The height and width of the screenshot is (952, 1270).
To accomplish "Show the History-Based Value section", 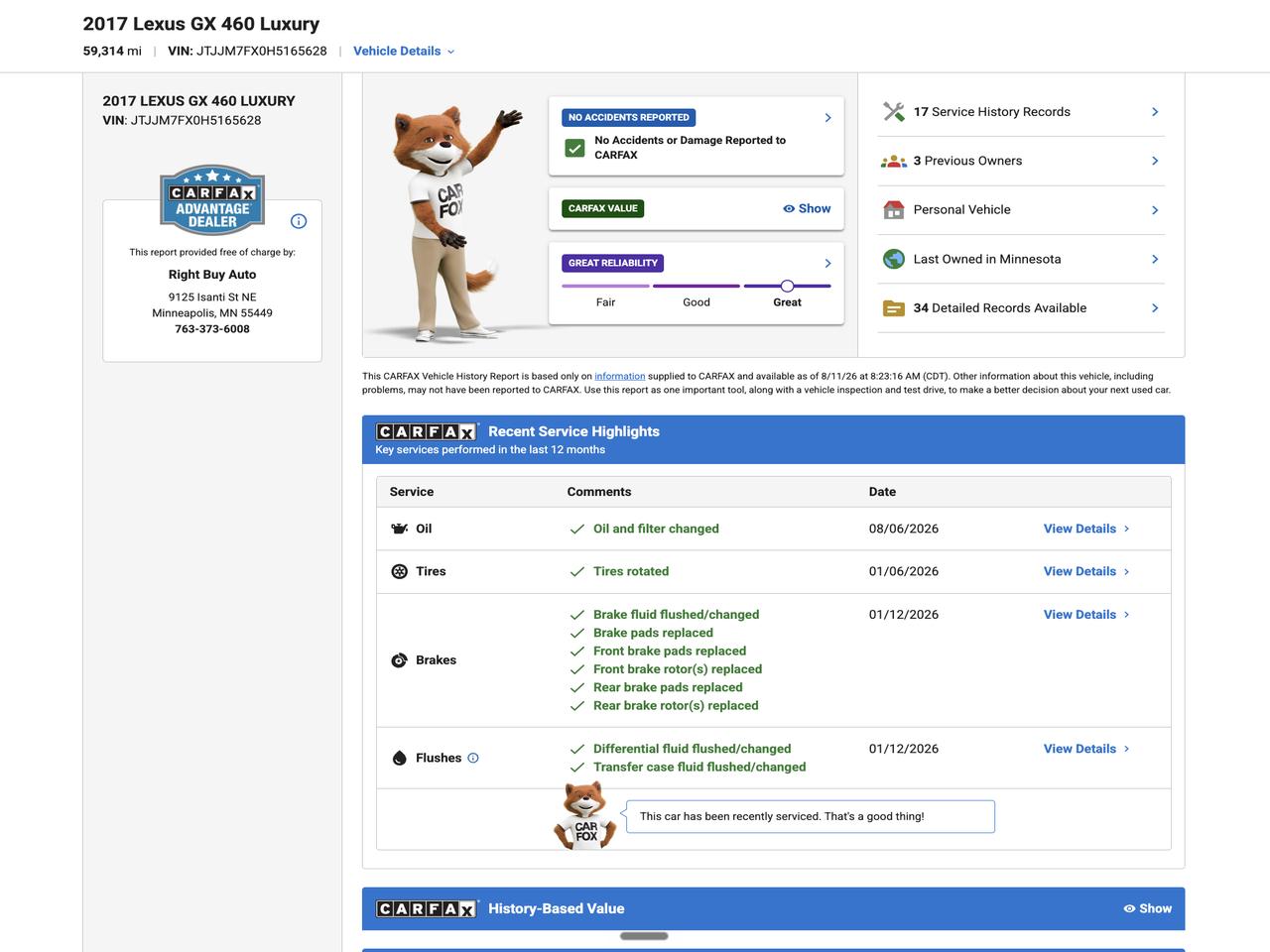I will pyautogui.click(x=1147, y=908).
